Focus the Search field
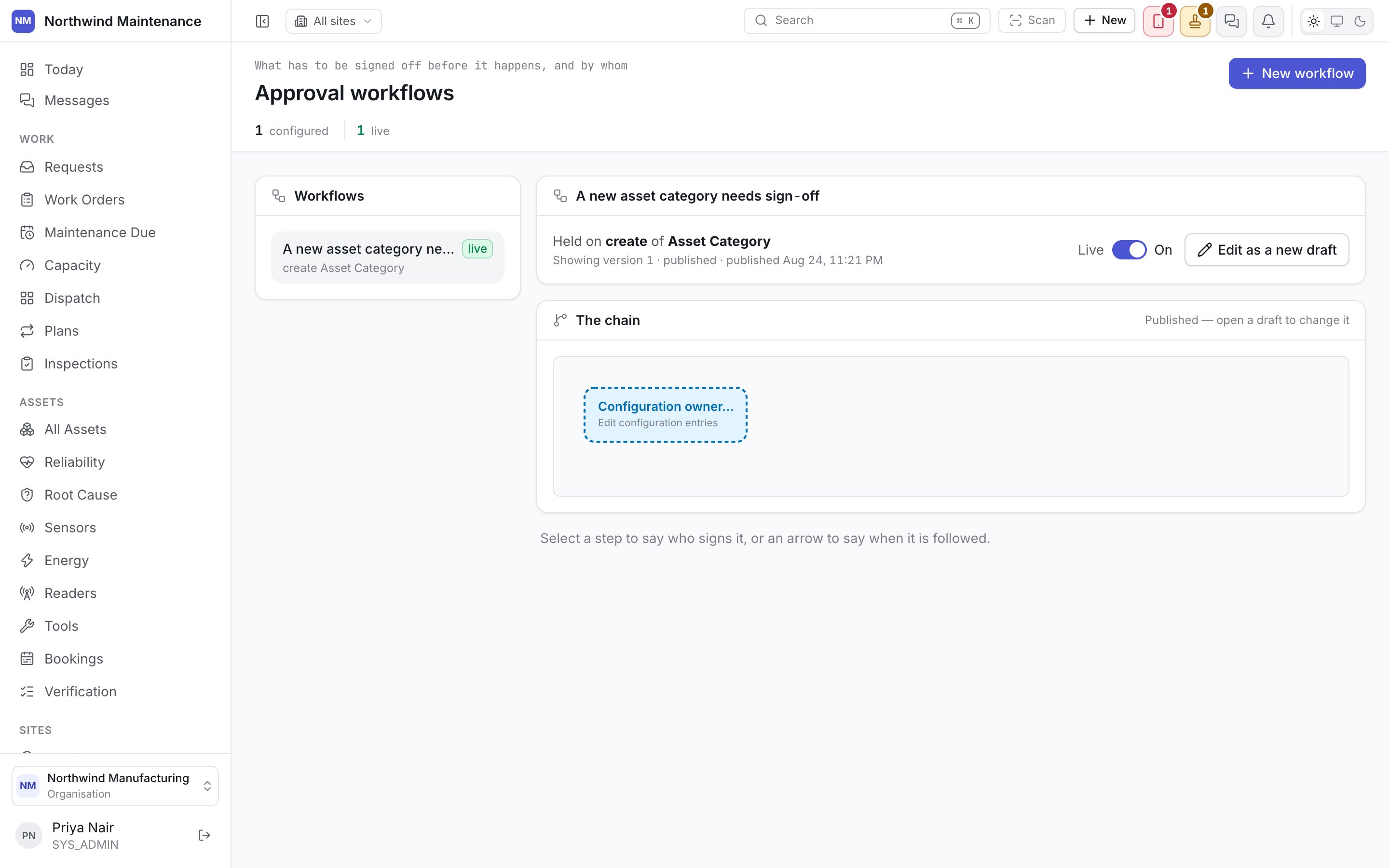The height and width of the screenshot is (868, 1389). [x=867, y=21]
